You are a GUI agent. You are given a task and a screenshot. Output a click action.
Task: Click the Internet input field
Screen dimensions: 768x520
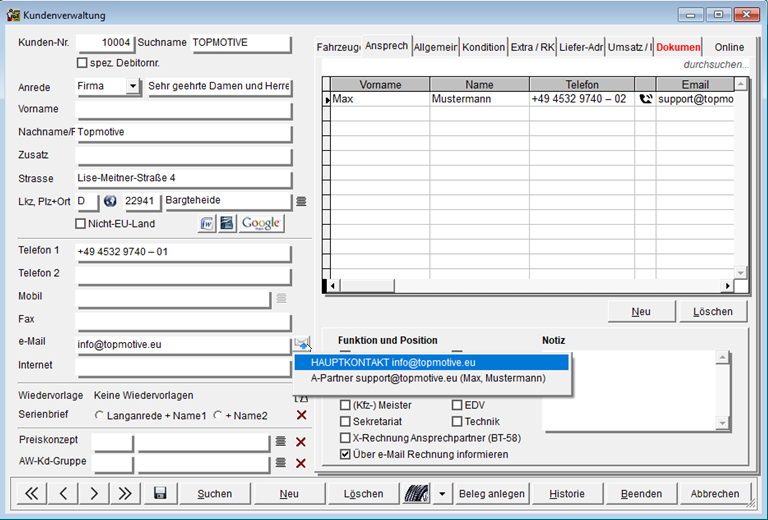pyautogui.click(x=184, y=366)
